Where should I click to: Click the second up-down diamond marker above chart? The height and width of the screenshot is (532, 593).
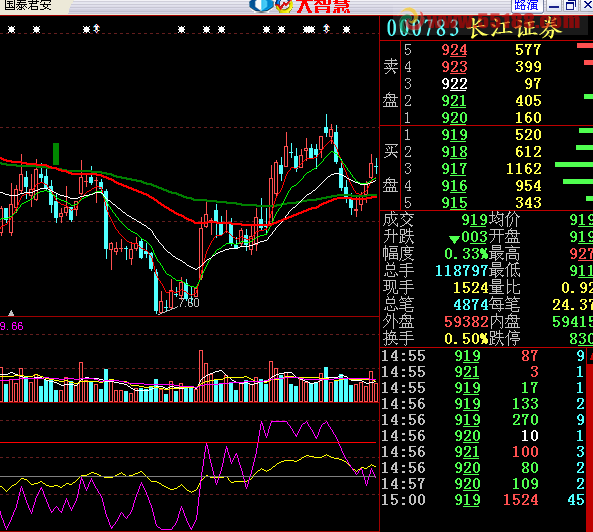click(326, 28)
